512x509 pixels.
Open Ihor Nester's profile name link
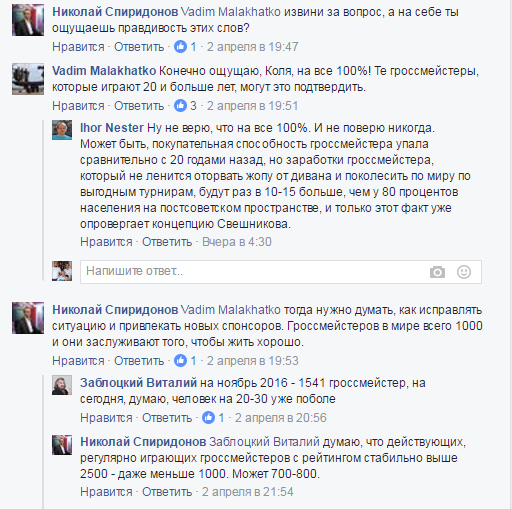112,128
